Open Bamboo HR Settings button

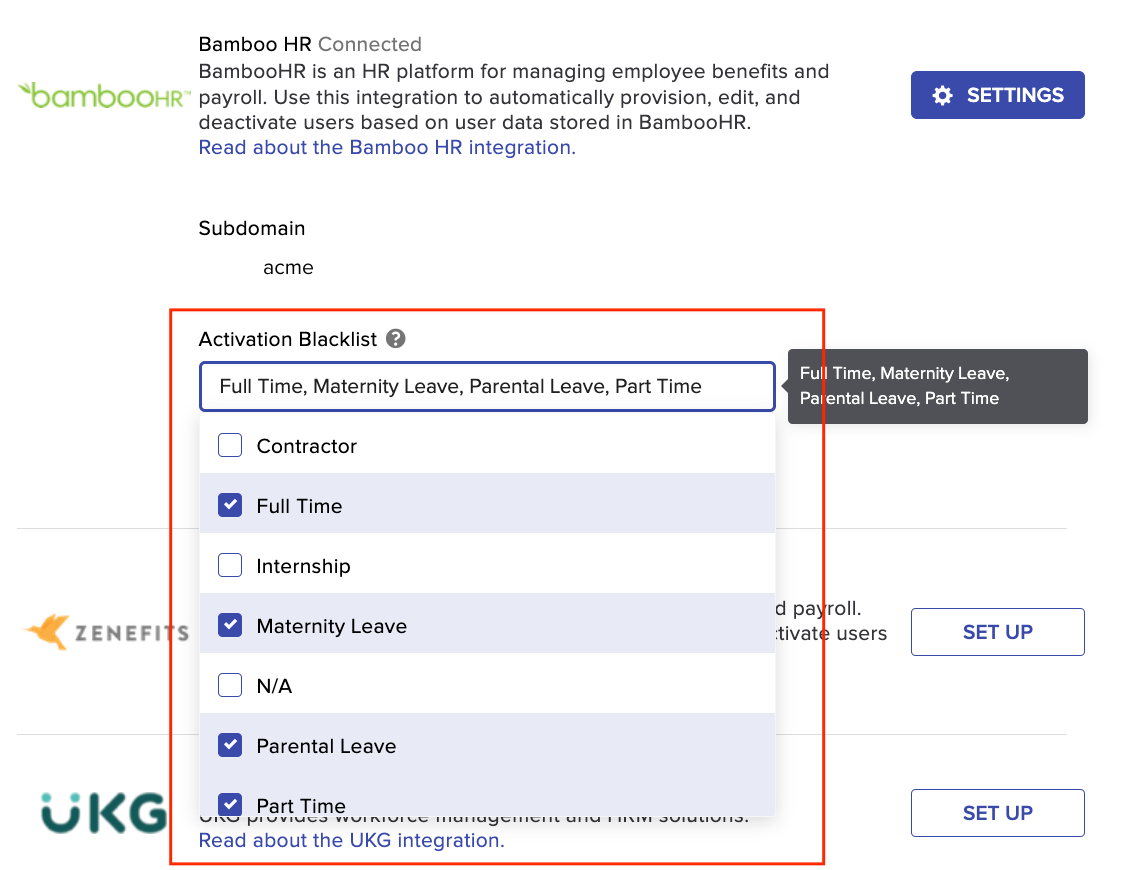click(x=997, y=95)
